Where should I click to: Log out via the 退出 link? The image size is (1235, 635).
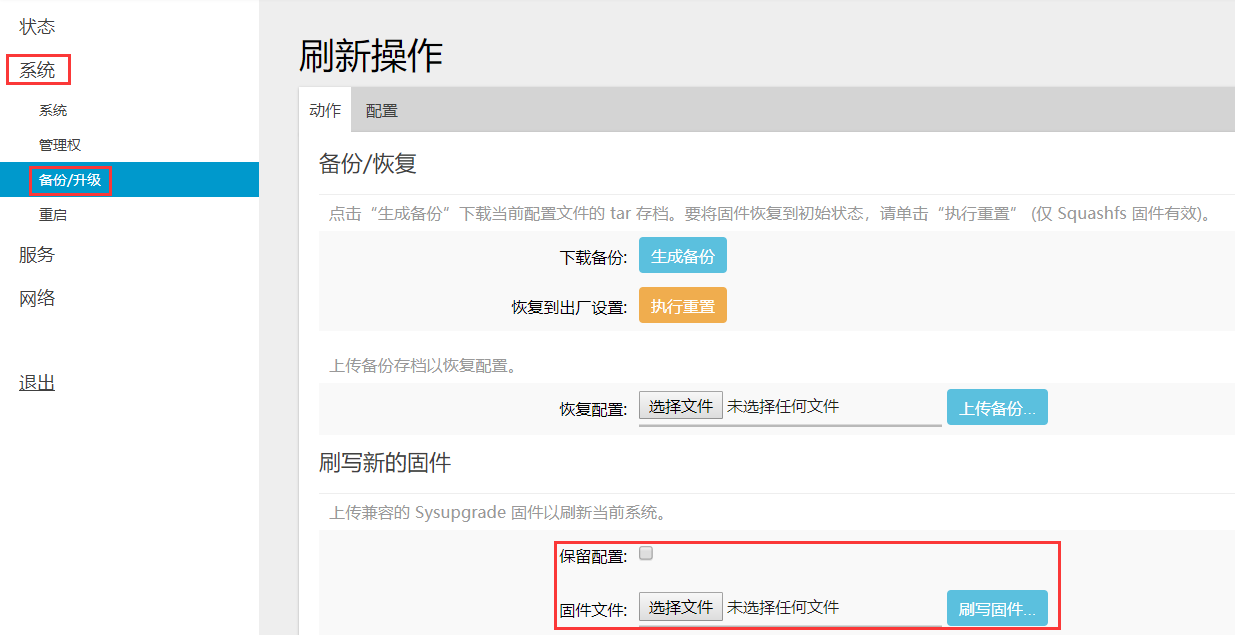pos(37,381)
